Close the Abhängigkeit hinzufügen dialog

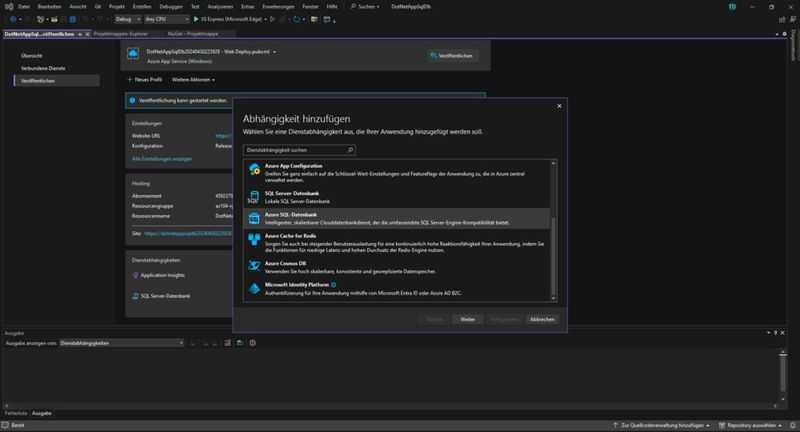(559, 106)
